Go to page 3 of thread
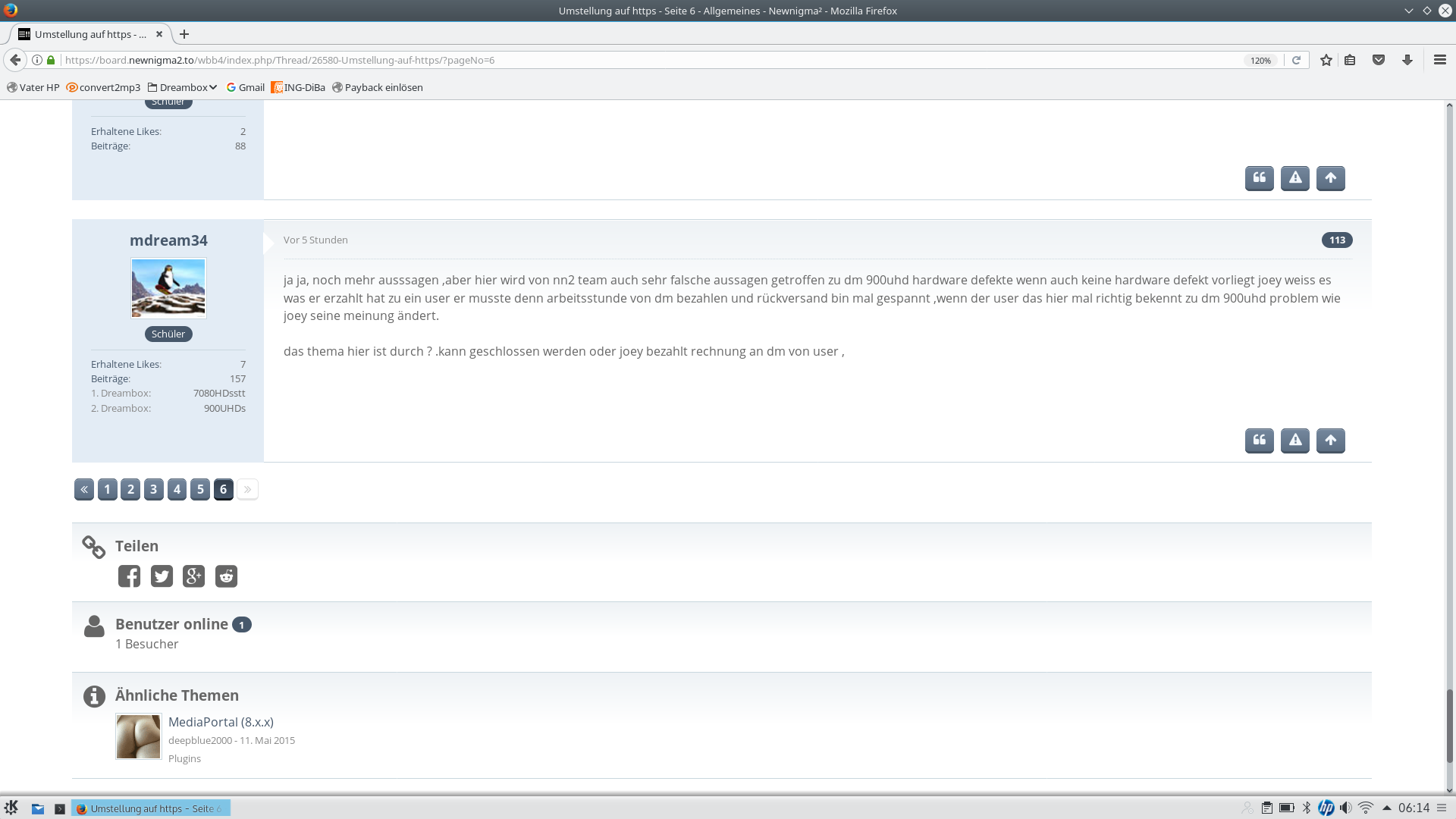This screenshot has height=819, width=1456. pos(154,489)
